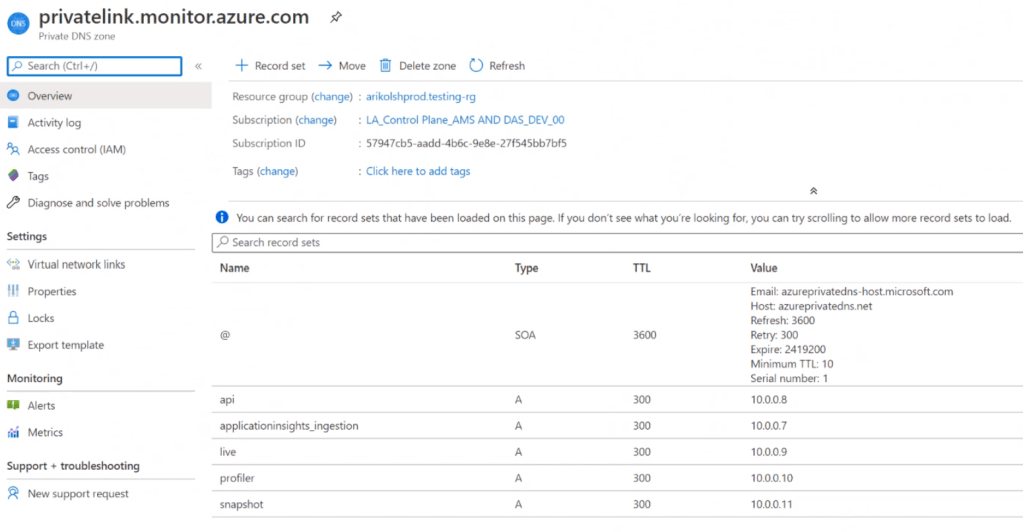The image size is (1023, 532).
Task: Click the Delete zone trash icon
Action: pyautogui.click(x=386, y=66)
